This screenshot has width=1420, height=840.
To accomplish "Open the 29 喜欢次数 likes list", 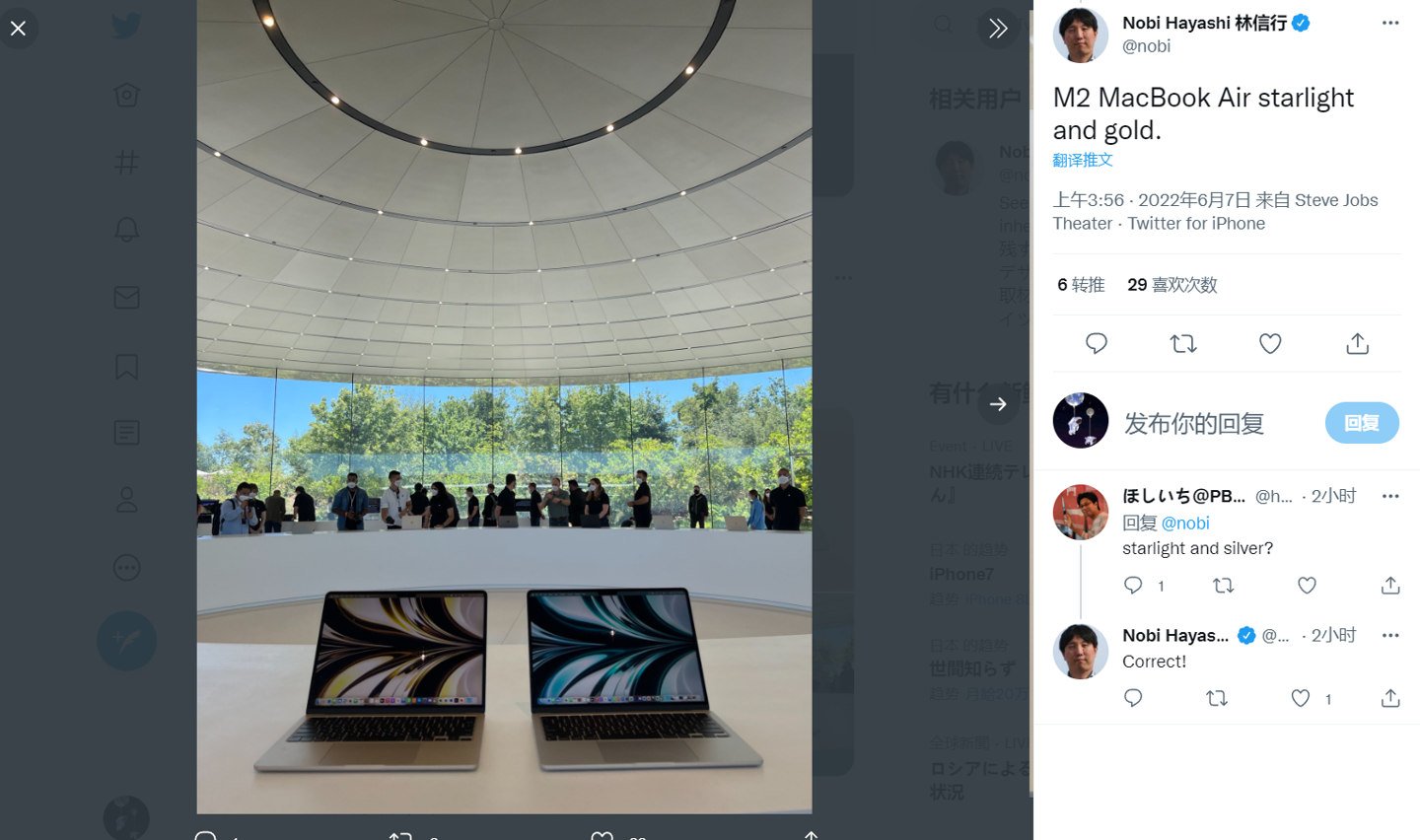I will coord(1172,285).
